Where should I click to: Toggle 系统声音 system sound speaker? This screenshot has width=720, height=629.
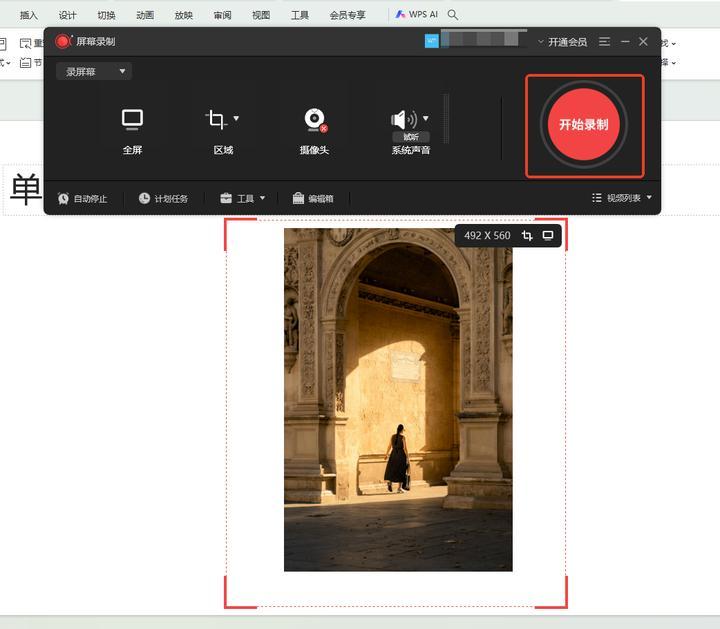404,120
